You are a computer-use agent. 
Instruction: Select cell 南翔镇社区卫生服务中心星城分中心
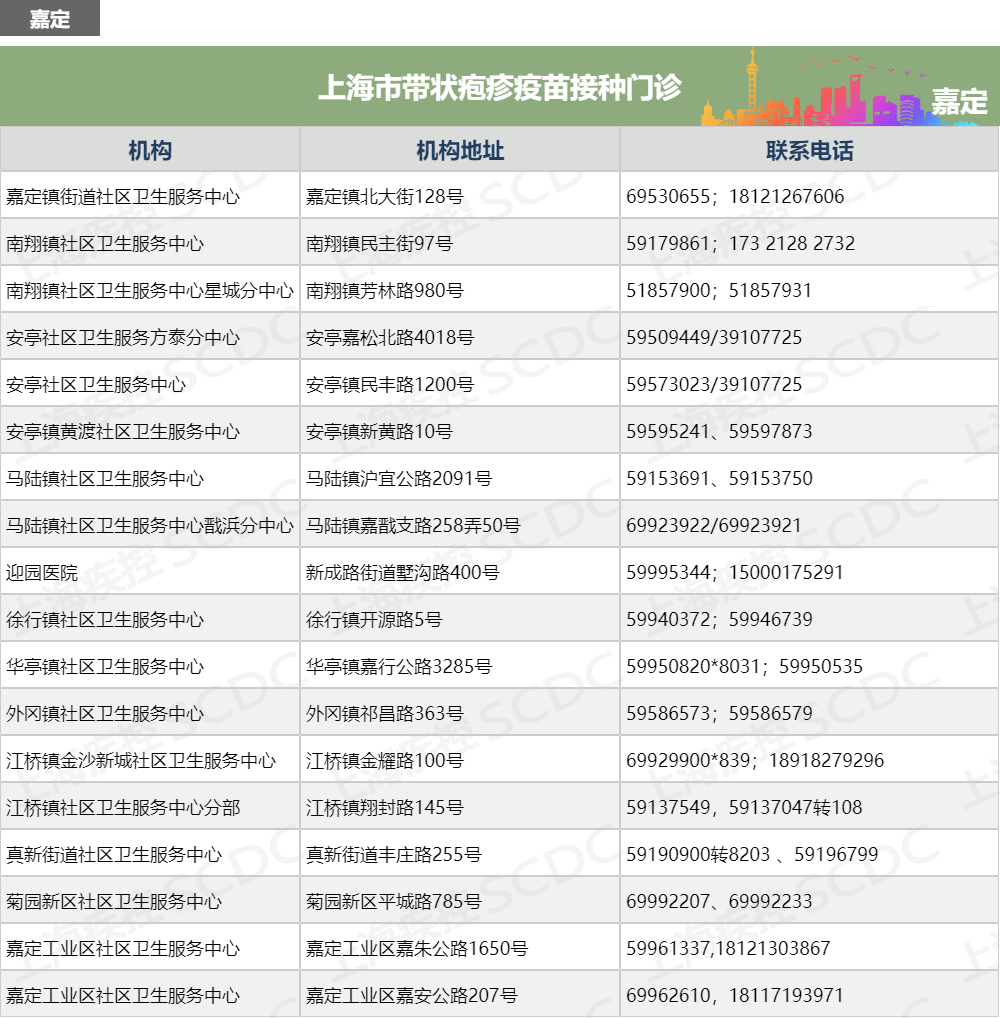pyautogui.click(x=150, y=290)
